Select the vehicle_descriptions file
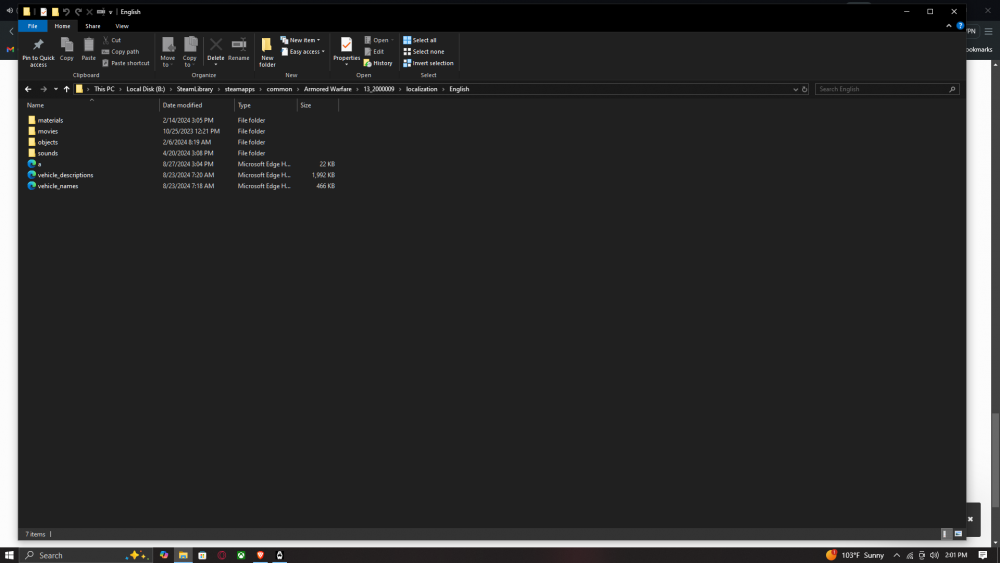Image resolution: width=1000 pixels, height=563 pixels. (65, 175)
